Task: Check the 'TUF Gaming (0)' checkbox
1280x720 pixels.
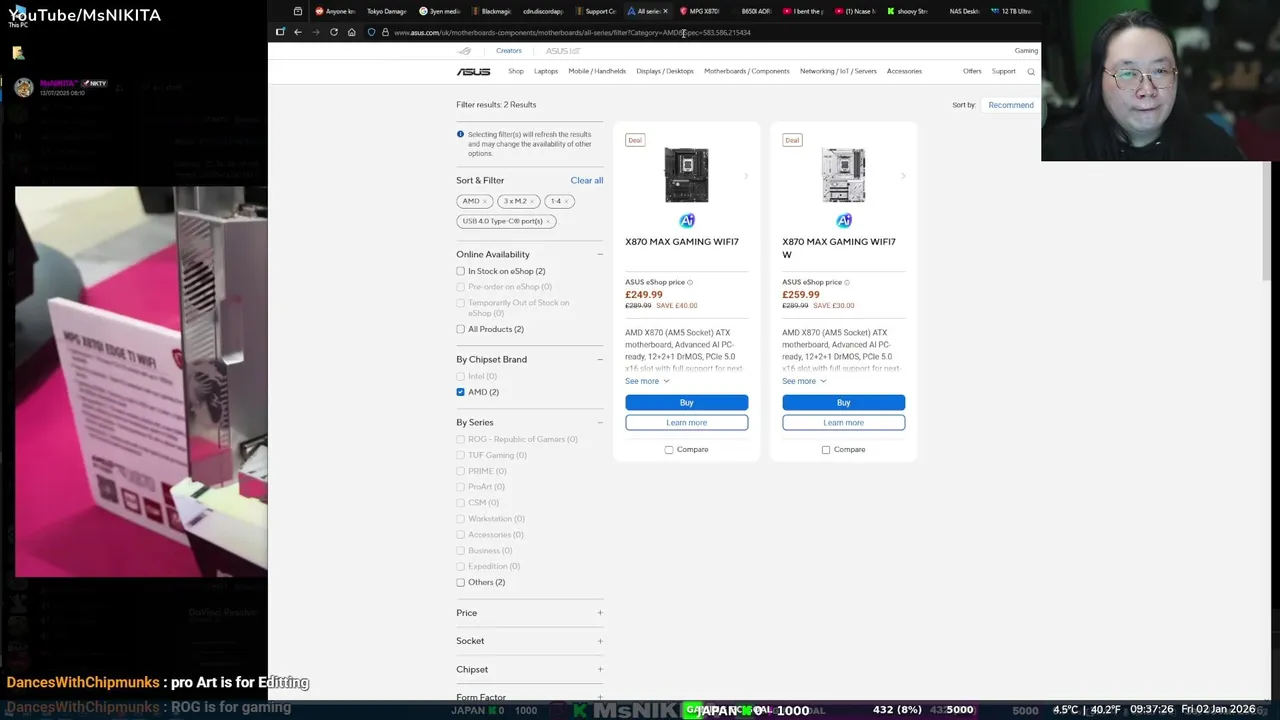Action: (x=460, y=455)
